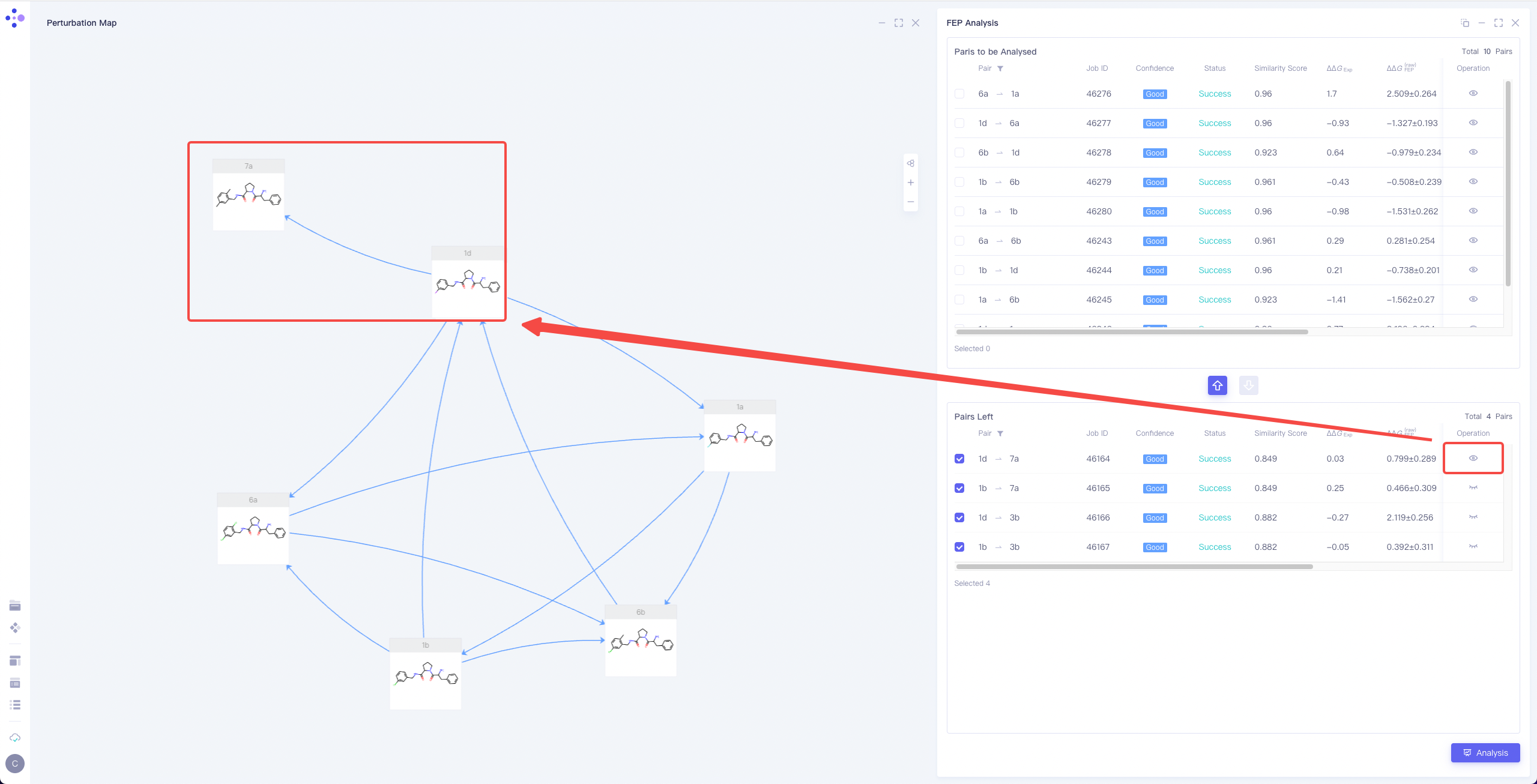This screenshot has width=1537, height=784.
Task: Zoom in on the perturbation map
Action: [911, 182]
